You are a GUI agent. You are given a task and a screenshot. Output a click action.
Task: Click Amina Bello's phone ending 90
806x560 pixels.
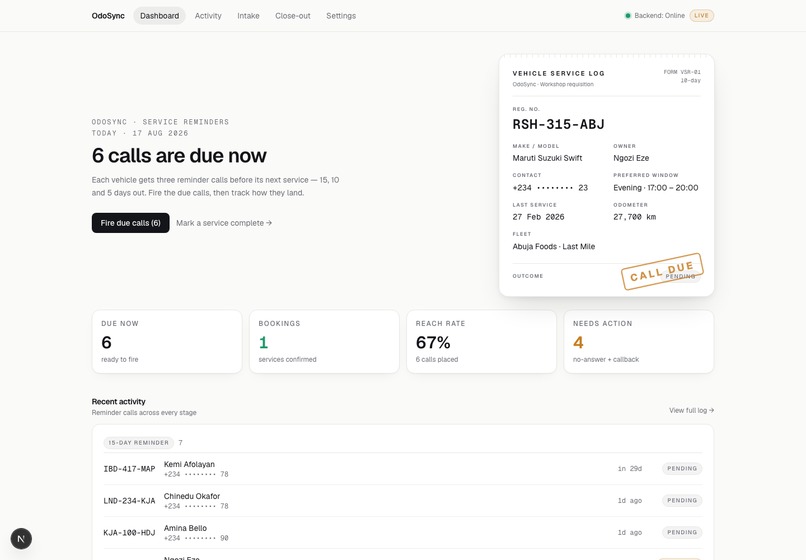click(x=196, y=538)
